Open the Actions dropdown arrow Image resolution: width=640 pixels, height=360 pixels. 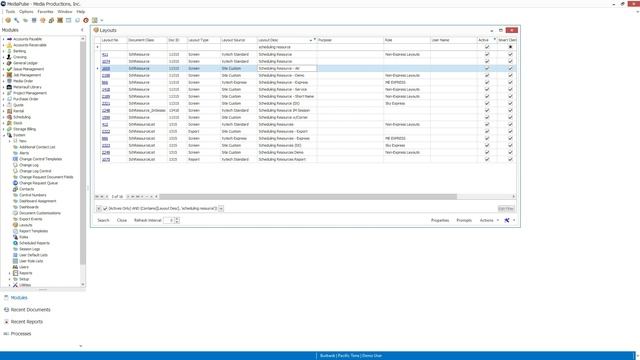498,220
